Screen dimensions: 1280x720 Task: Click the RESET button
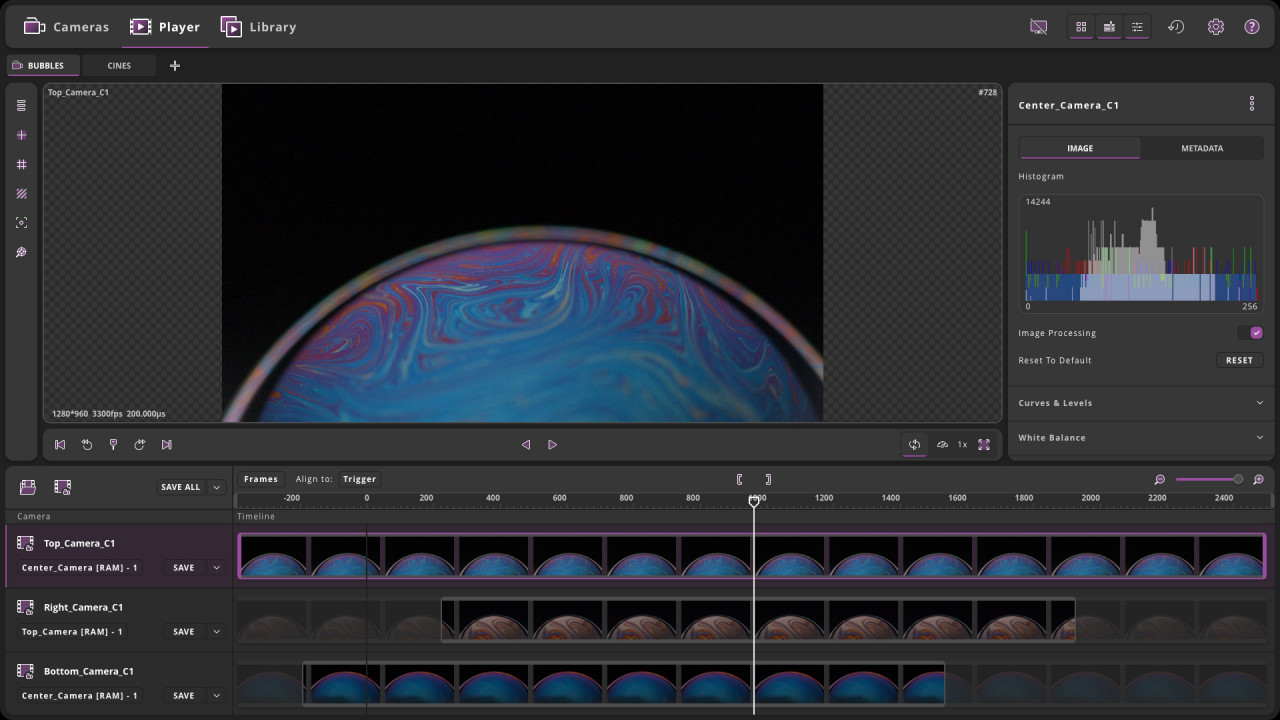(1239, 360)
